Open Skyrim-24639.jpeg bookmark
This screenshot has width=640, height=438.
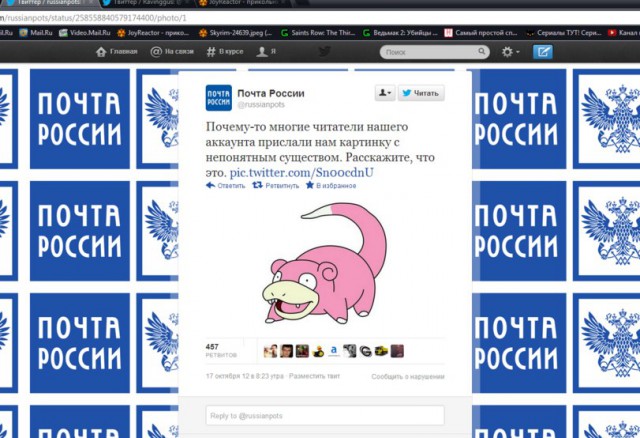[x=236, y=33]
